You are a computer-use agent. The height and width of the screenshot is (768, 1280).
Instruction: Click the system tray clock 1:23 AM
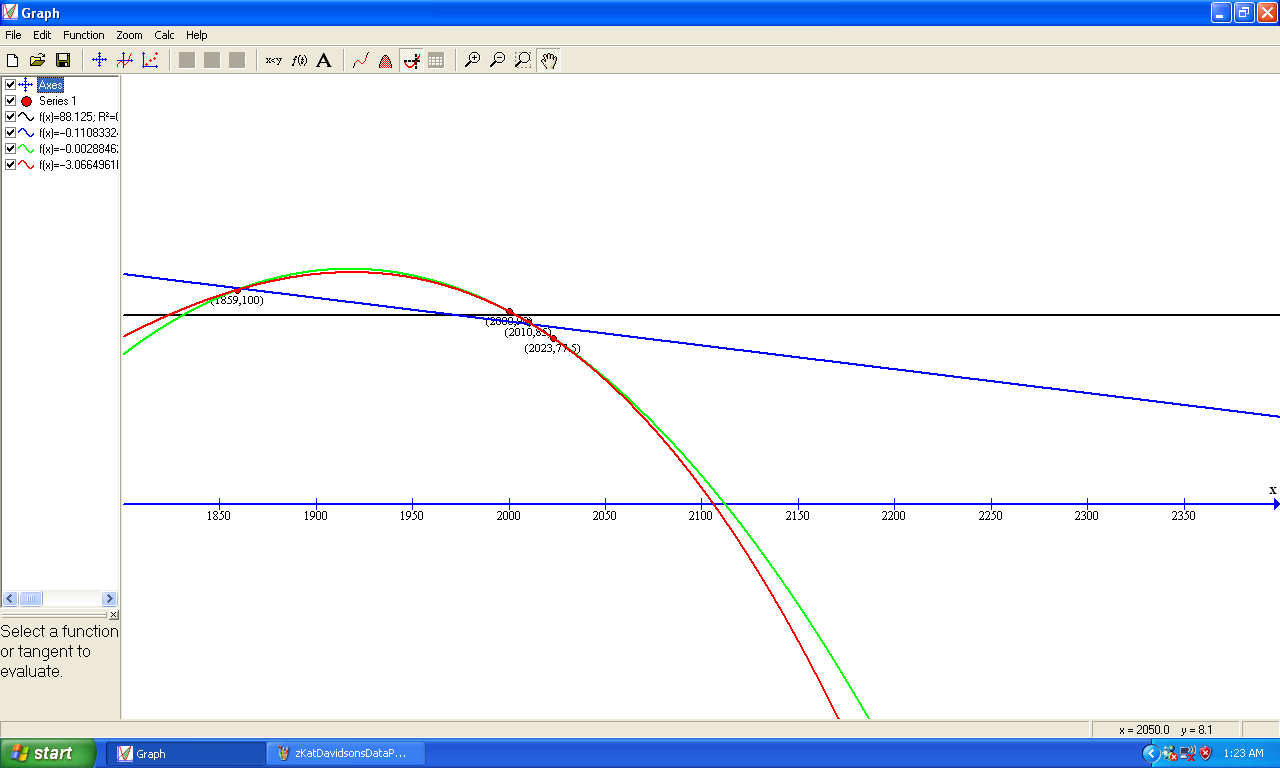click(x=1243, y=753)
